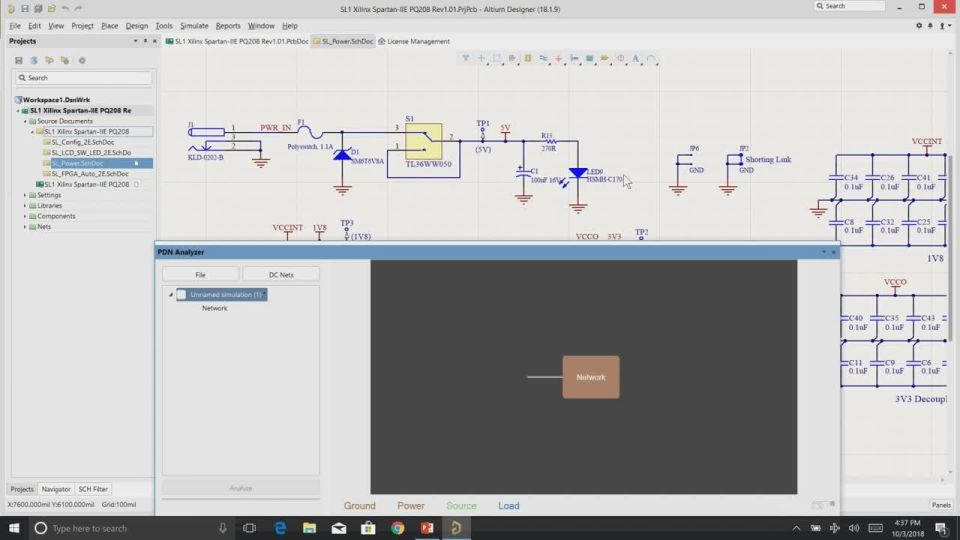Expand the Settings folder in Projects tree
This screenshot has height=540, width=960.
click(25, 195)
